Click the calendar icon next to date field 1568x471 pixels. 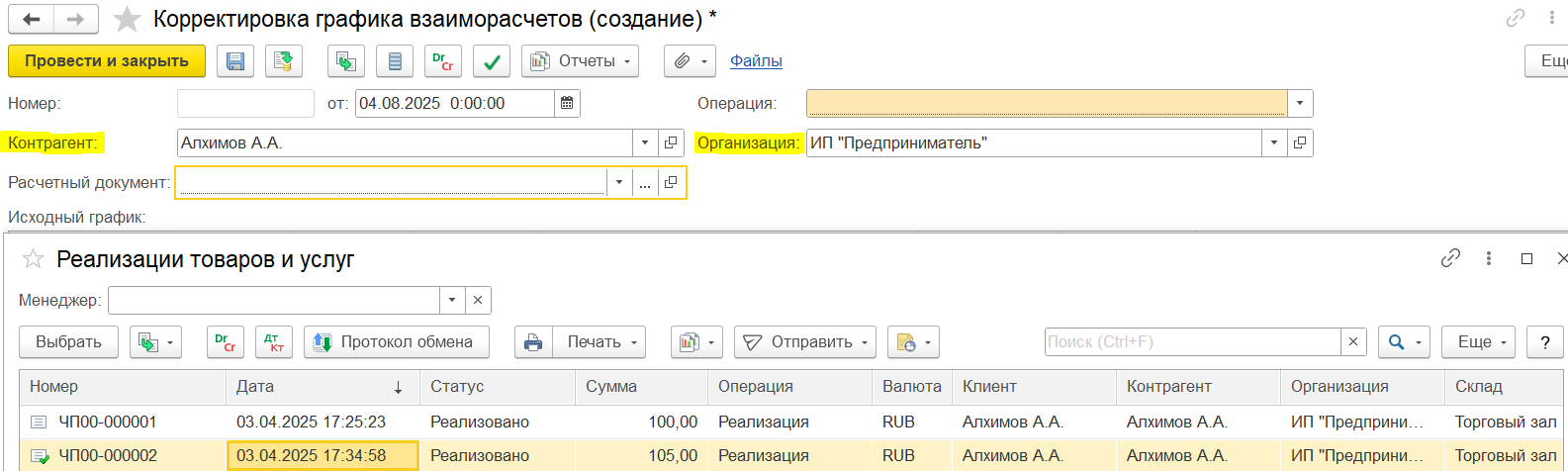click(x=567, y=103)
